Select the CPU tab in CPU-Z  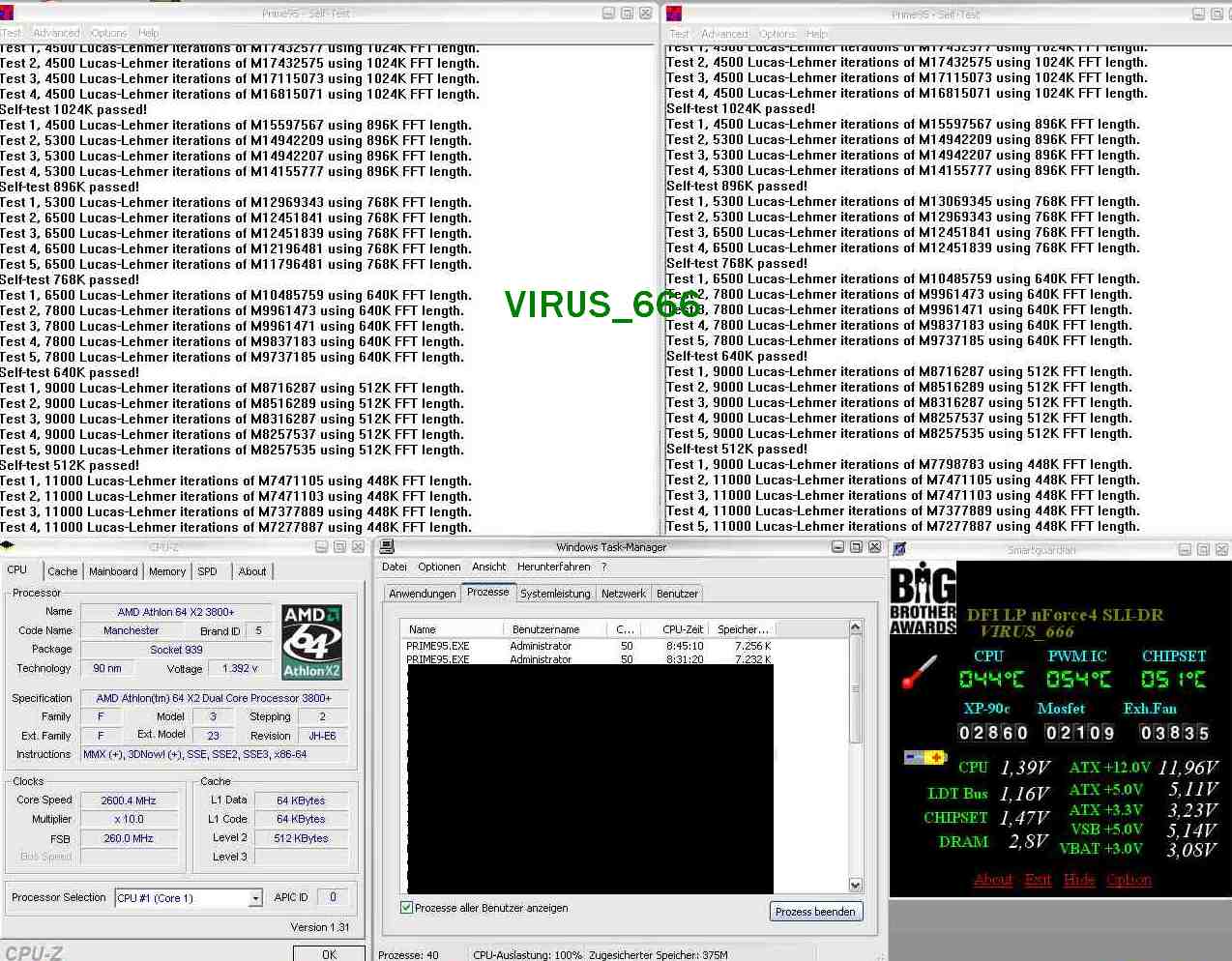(17, 570)
